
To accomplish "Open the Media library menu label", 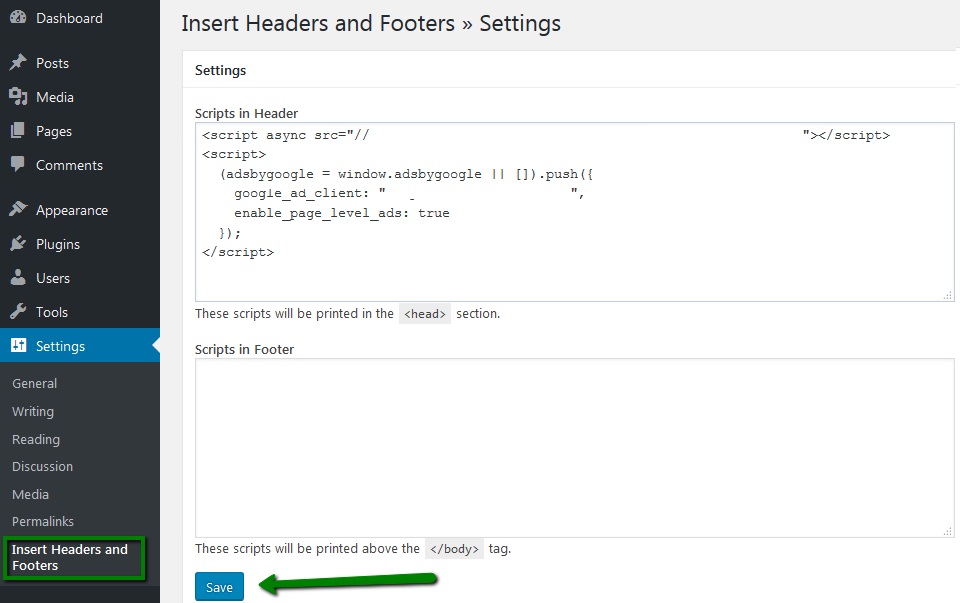I will click(x=55, y=97).
